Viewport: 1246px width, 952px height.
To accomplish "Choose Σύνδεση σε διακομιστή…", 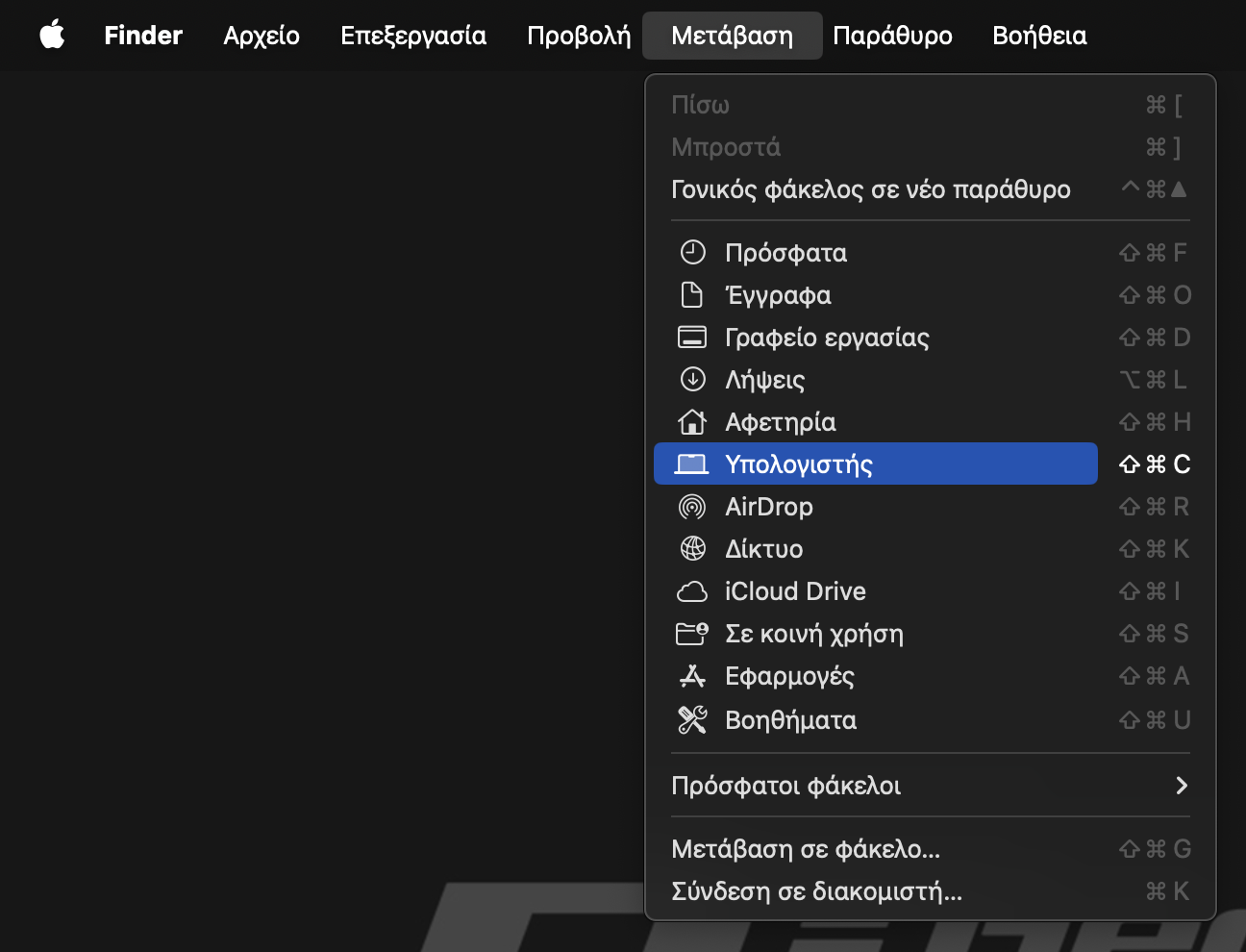I will click(x=931, y=891).
